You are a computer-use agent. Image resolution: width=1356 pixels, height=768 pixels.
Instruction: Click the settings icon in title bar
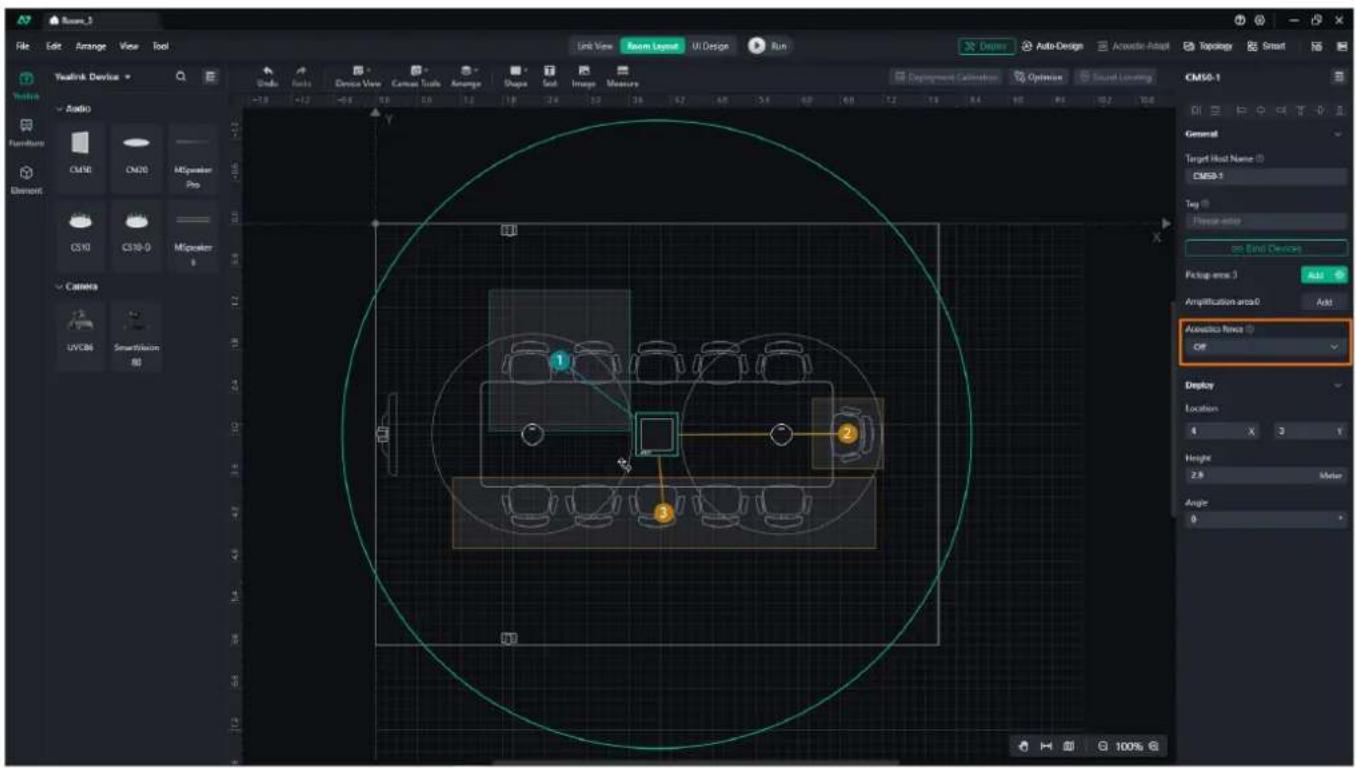tap(1261, 19)
